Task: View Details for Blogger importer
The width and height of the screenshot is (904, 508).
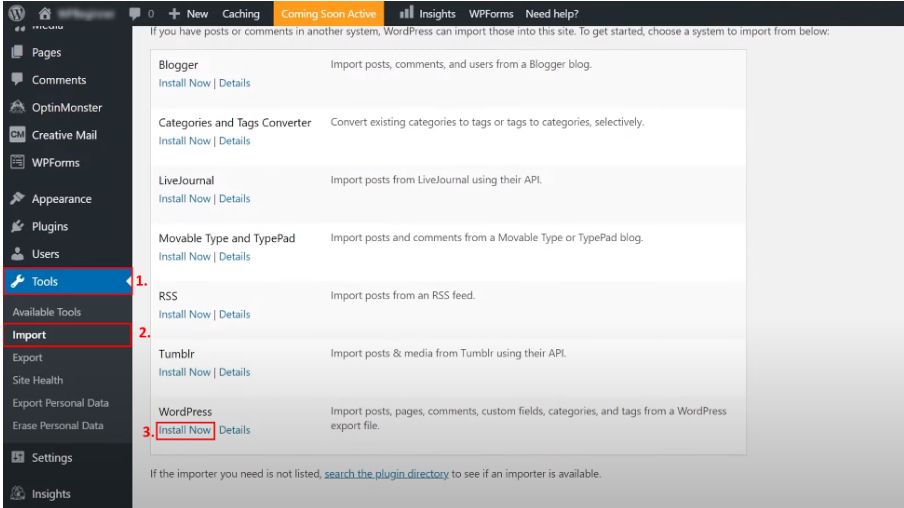Action: [x=235, y=83]
